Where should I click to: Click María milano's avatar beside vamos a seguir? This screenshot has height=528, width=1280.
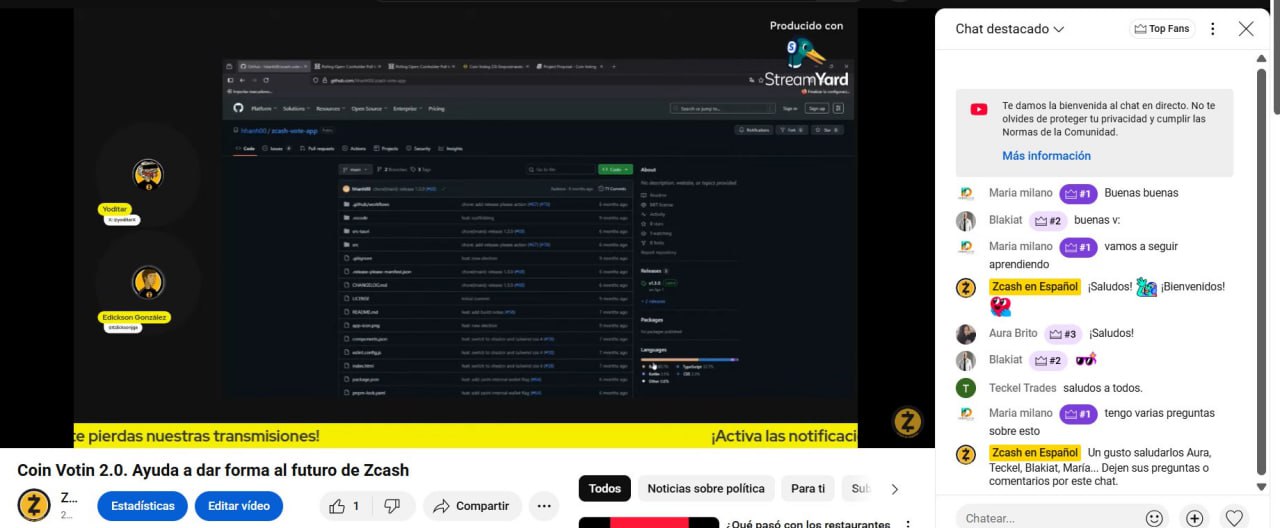click(x=966, y=246)
